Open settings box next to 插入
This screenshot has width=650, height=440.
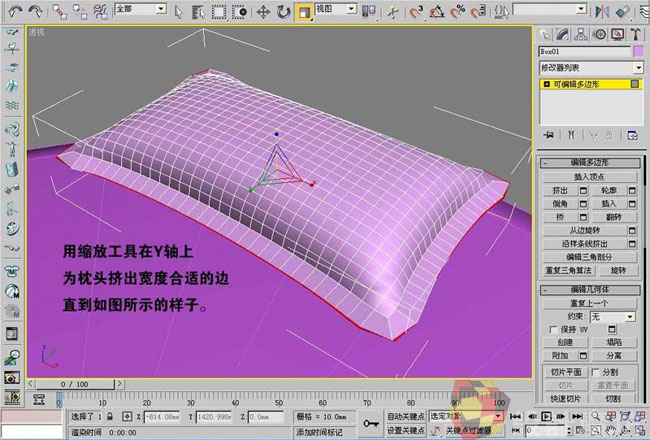632,204
